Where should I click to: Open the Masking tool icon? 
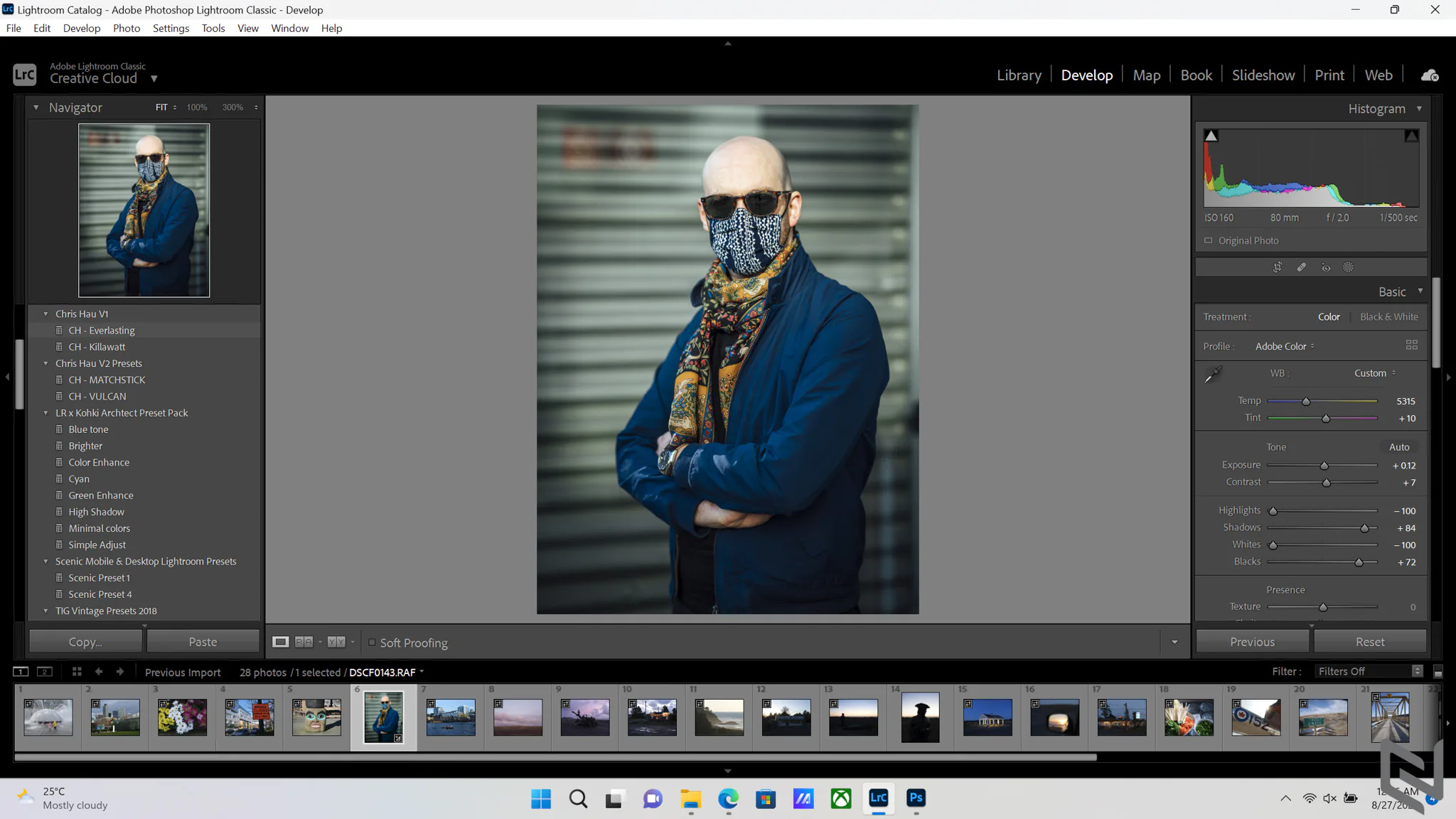click(1348, 267)
